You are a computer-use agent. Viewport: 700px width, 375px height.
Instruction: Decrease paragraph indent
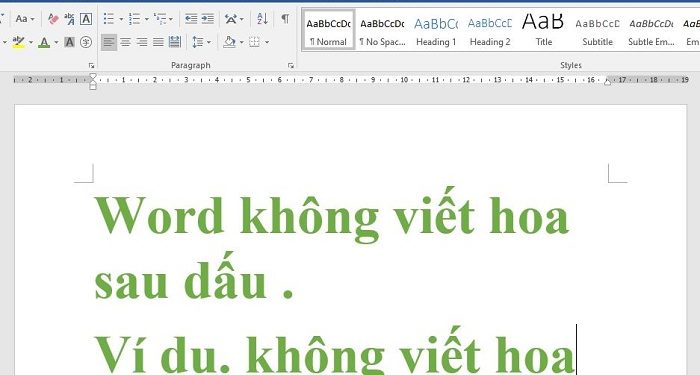pyautogui.click(x=191, y=19)
